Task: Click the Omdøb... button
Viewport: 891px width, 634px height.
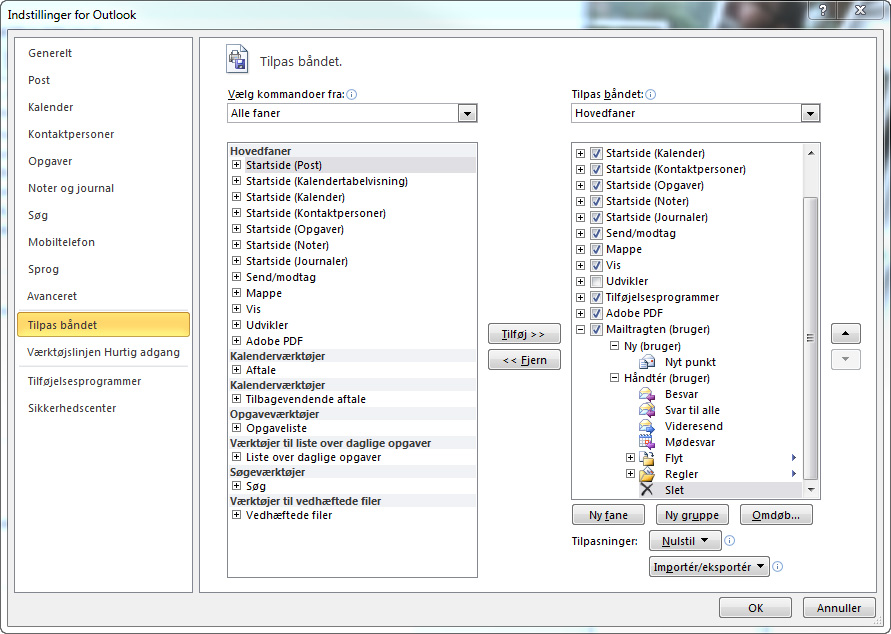Action: tap(776, 515)
